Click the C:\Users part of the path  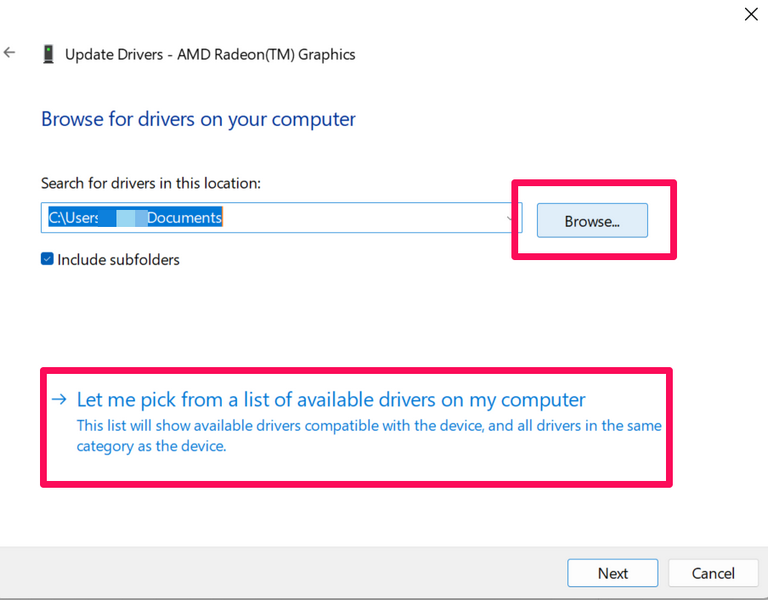tap(73, 217)
